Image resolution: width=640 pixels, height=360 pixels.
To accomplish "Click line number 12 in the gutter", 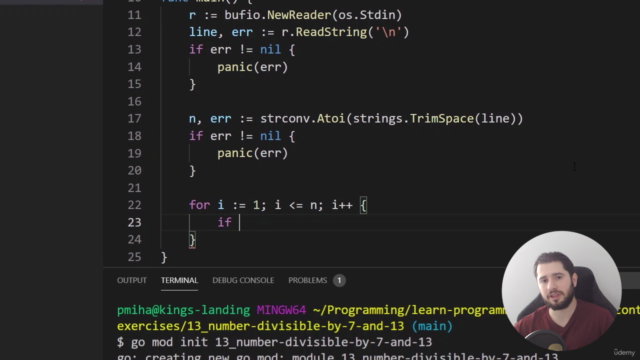I will pos(134,32).
